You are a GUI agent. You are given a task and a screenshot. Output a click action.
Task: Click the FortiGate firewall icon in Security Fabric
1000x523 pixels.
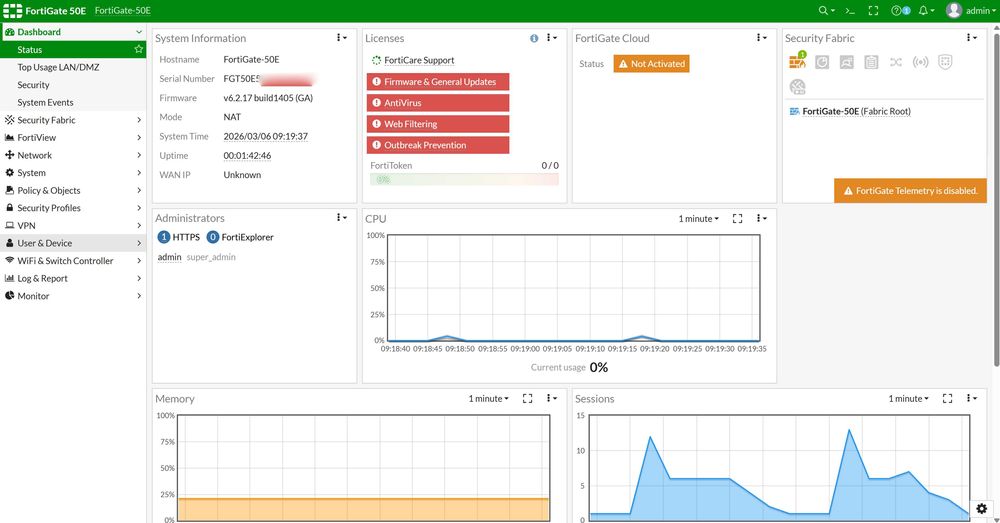[797, 61]
